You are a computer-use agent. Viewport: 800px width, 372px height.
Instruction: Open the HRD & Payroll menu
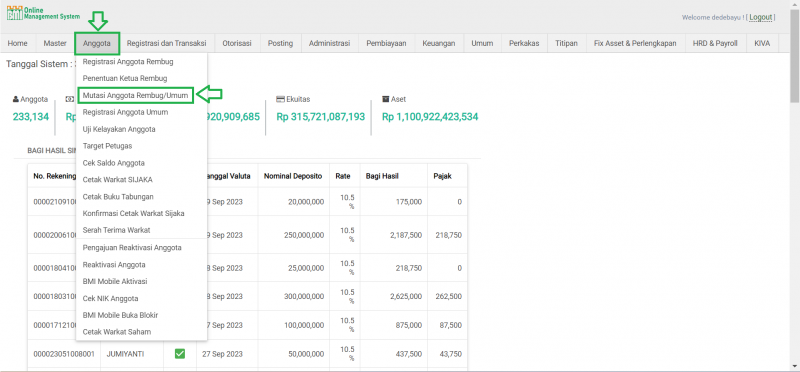[715, 43]
